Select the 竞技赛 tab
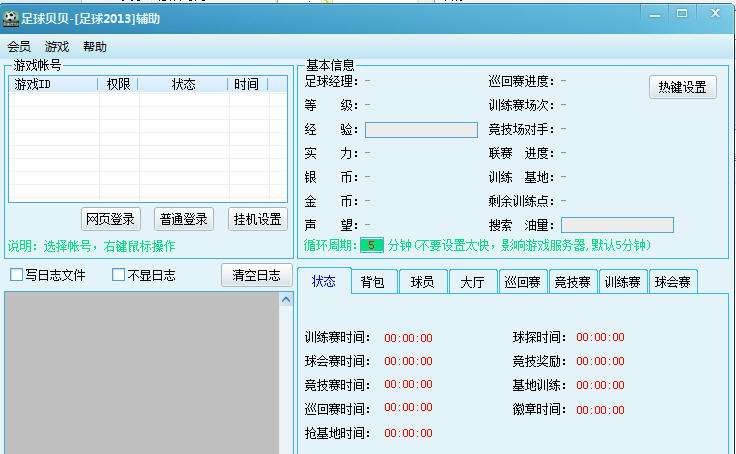Screen dimensions: 736x454 tap(573, 282)
